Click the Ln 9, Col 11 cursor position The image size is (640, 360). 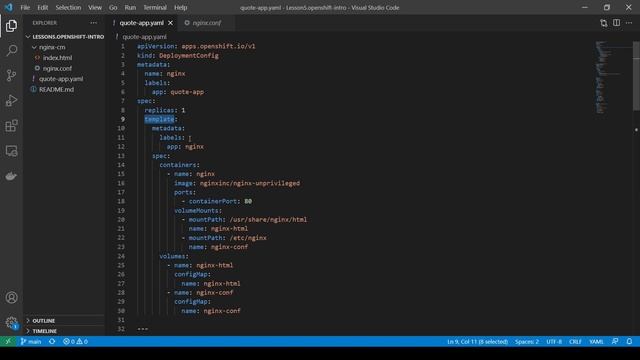[x=477, y=341]
